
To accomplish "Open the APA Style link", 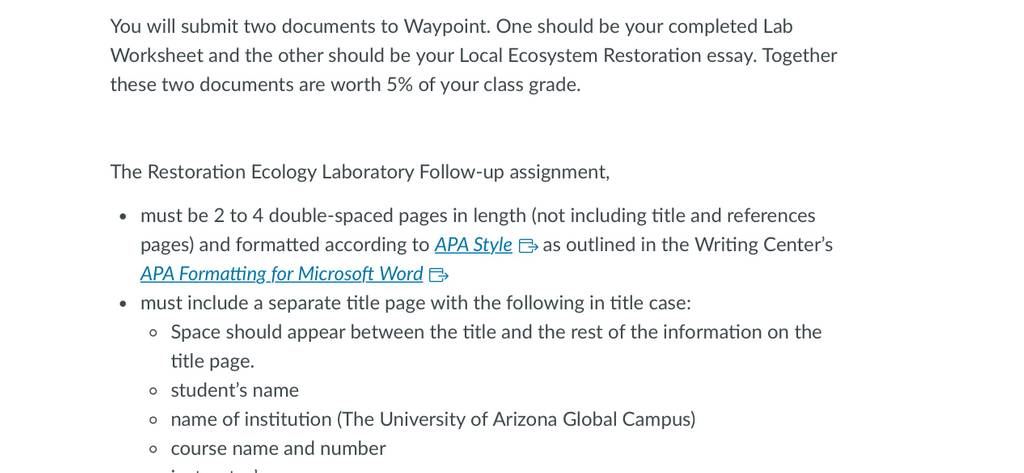I will pos(473,244).
